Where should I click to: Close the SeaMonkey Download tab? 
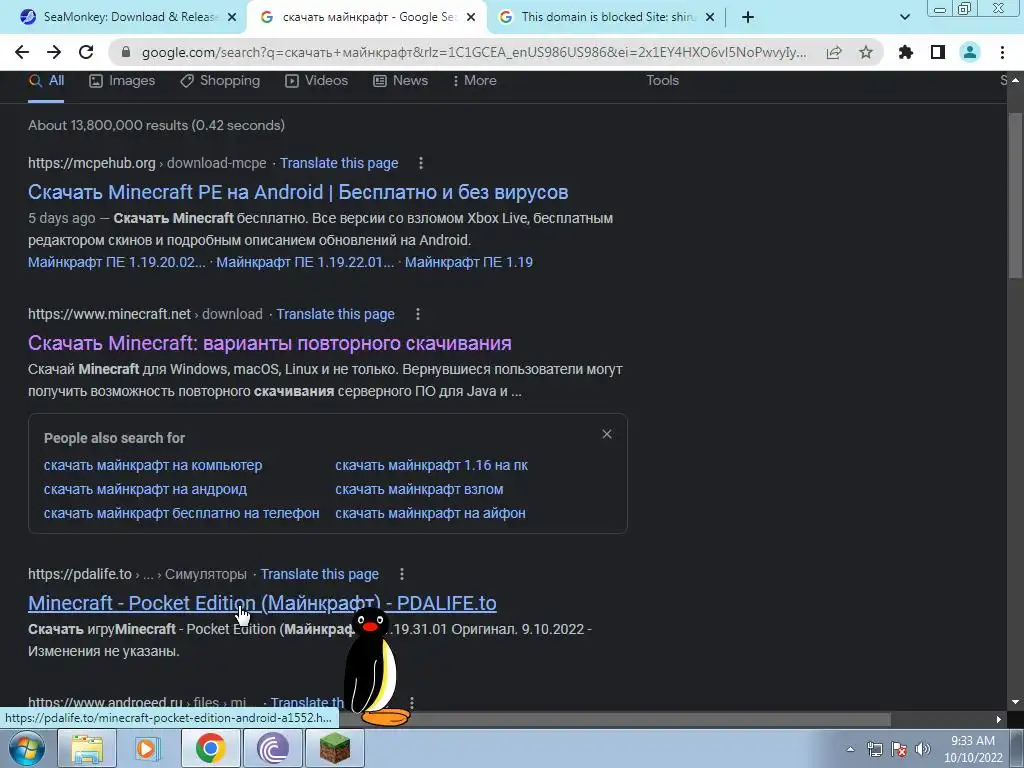232,17
